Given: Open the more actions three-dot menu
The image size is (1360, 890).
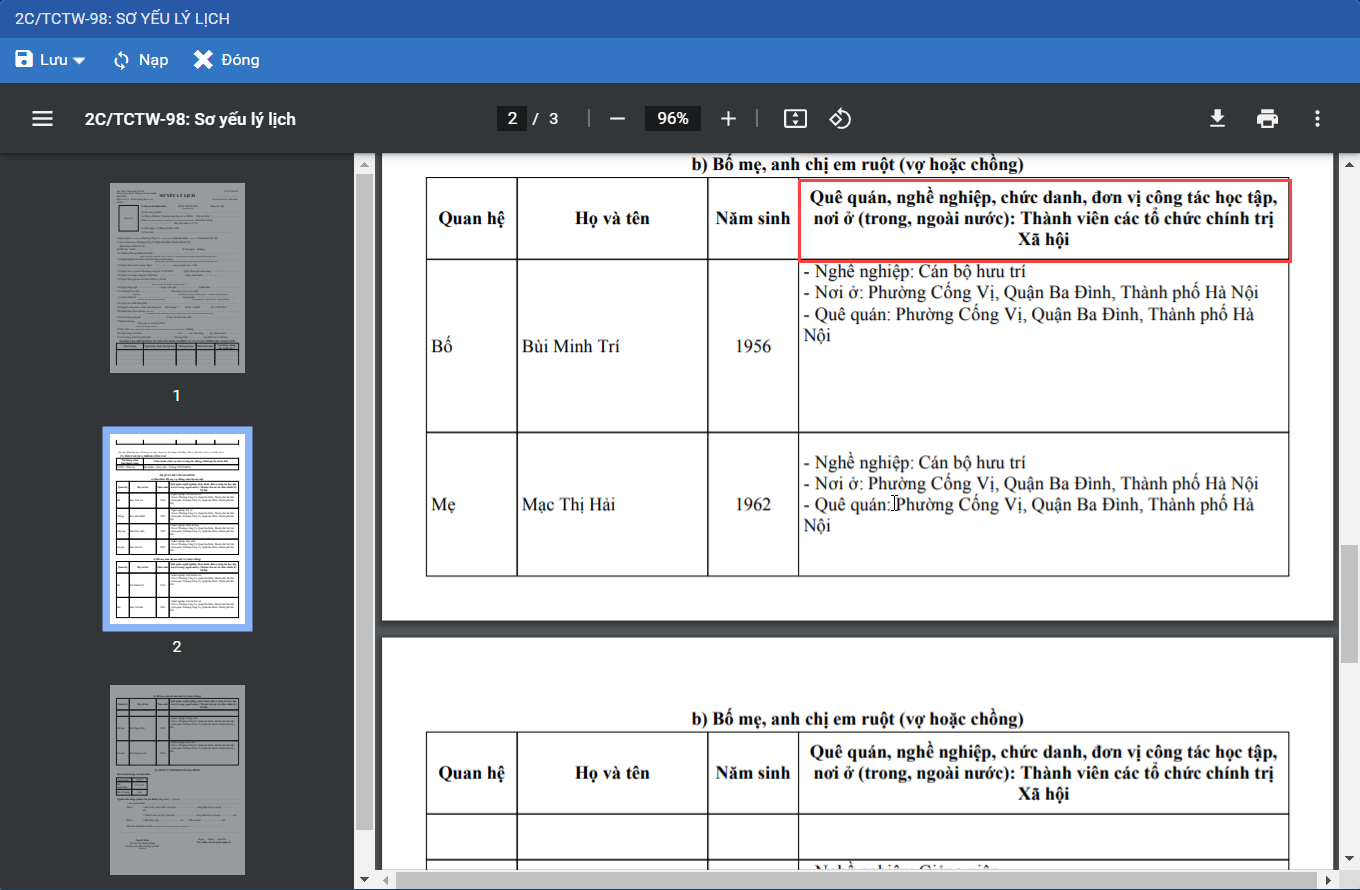Looking at the screenshot, I should pyautogui.click(x=1317, y=119).
